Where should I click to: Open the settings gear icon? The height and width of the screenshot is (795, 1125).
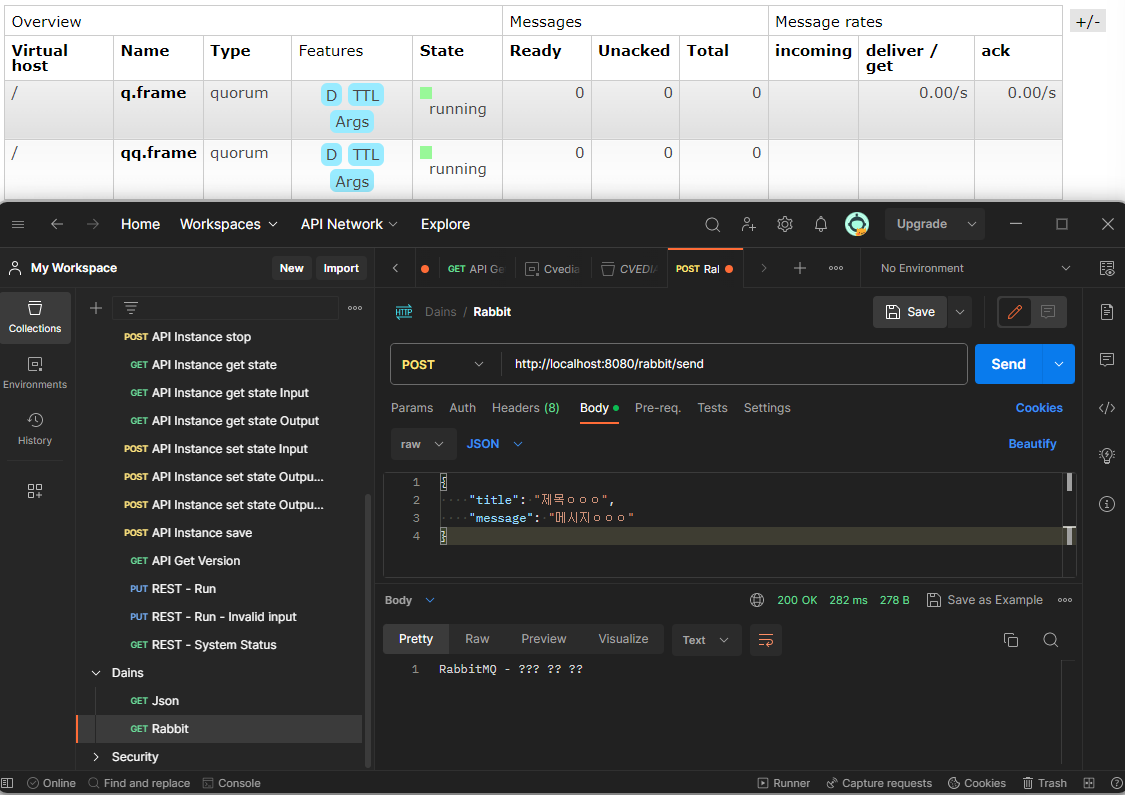785,225
